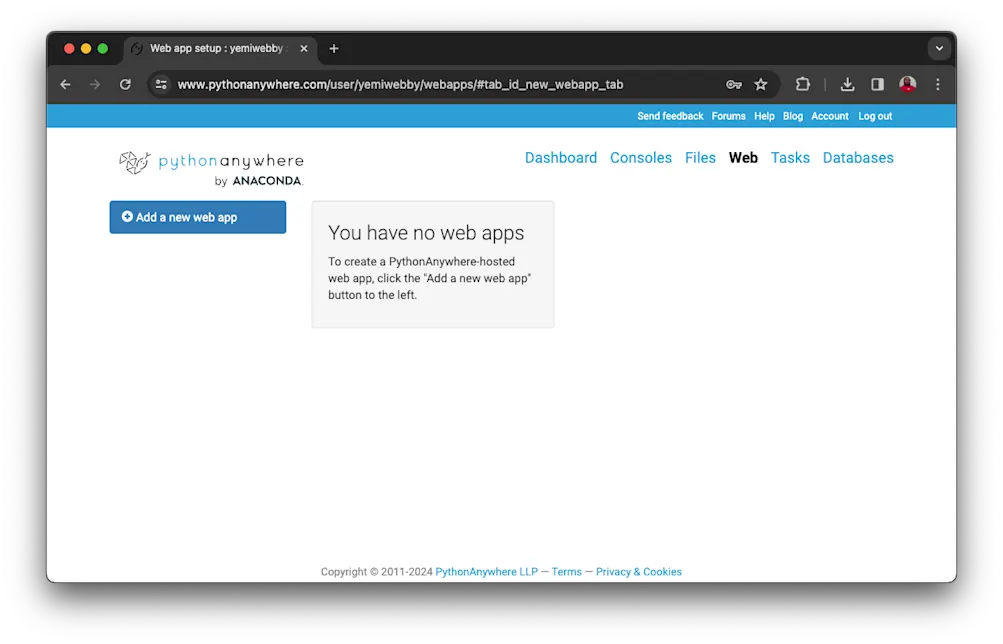The width and height of the screenshot is (1003, 644).
Task: Log out of PythonAnywhere
Action: [x=874, y=116]
